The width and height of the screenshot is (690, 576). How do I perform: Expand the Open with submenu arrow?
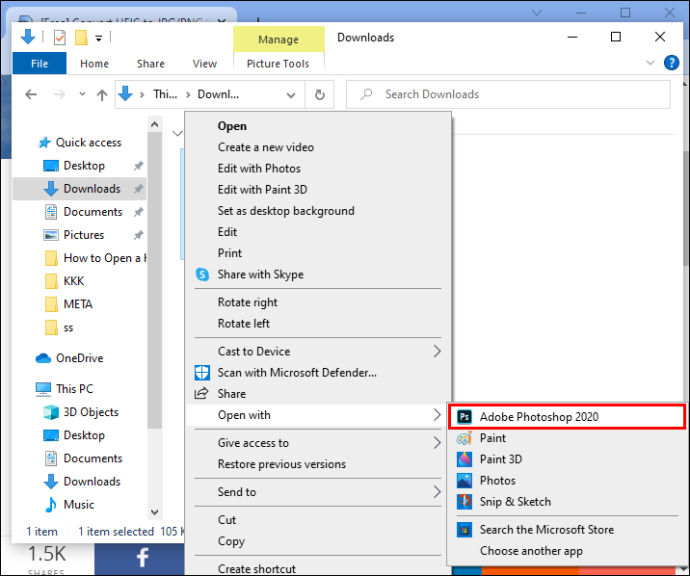tap(437, 415)
